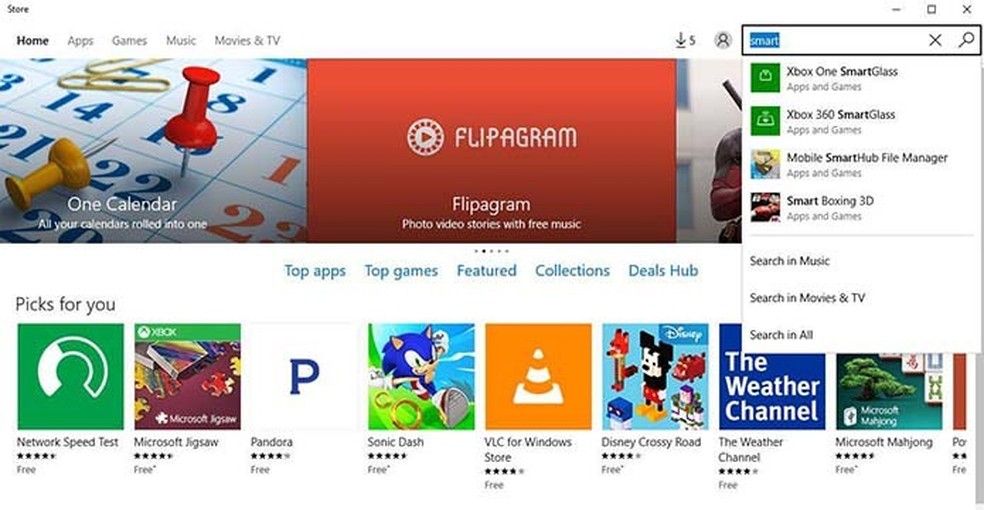
Task: Click inside the search input field
Action: tap(835, 40)
